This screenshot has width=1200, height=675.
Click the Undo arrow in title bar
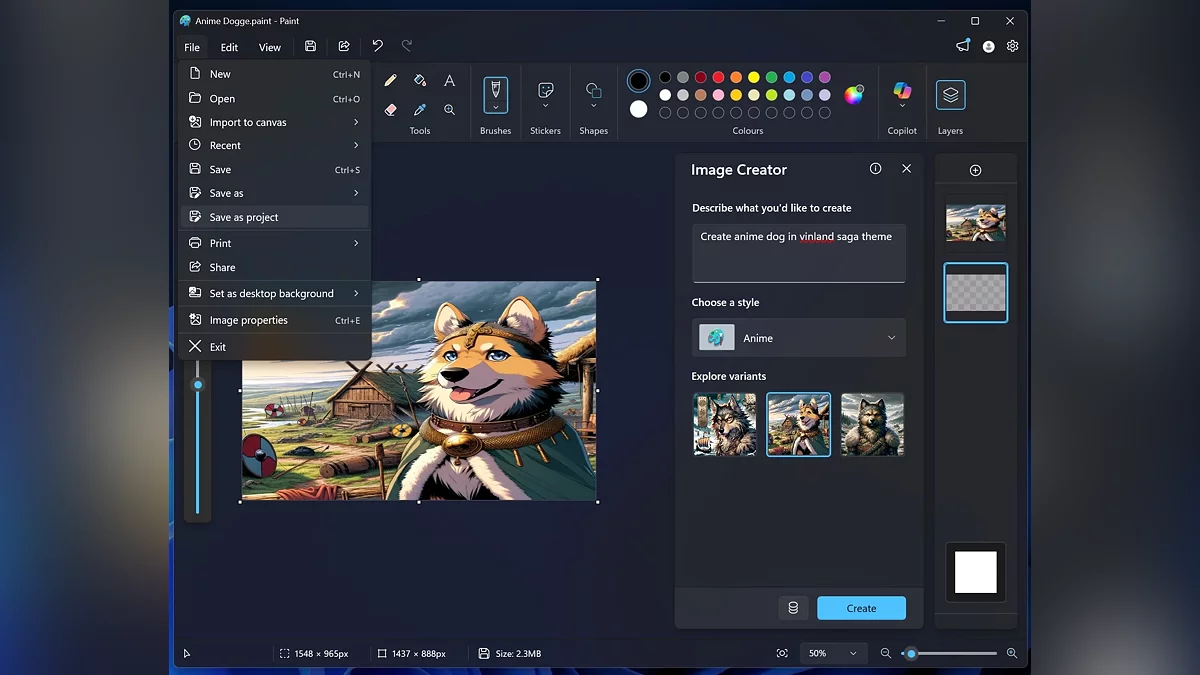(377, 46)
